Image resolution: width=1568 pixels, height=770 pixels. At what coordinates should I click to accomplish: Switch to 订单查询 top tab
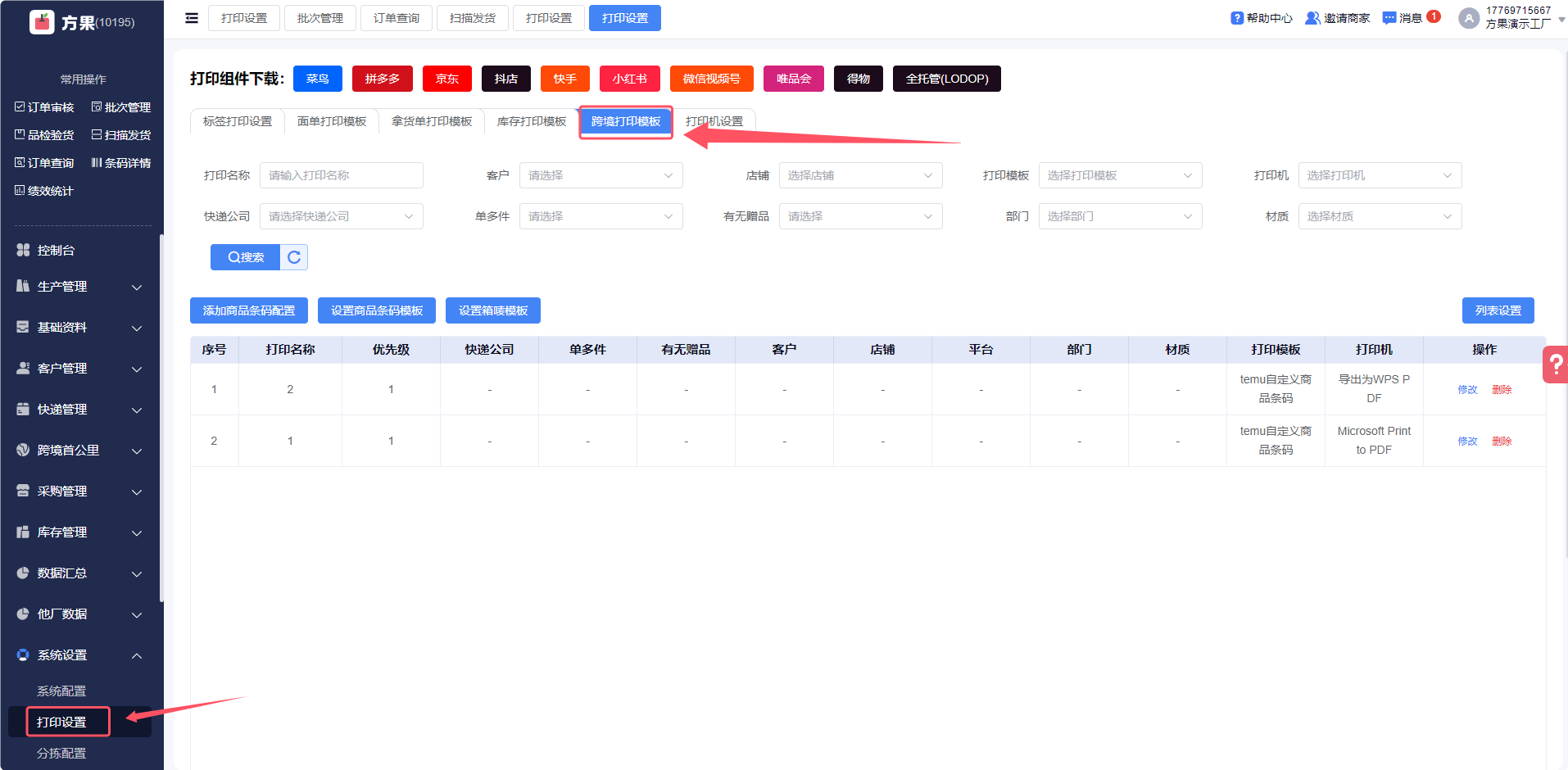pos(397,18)
